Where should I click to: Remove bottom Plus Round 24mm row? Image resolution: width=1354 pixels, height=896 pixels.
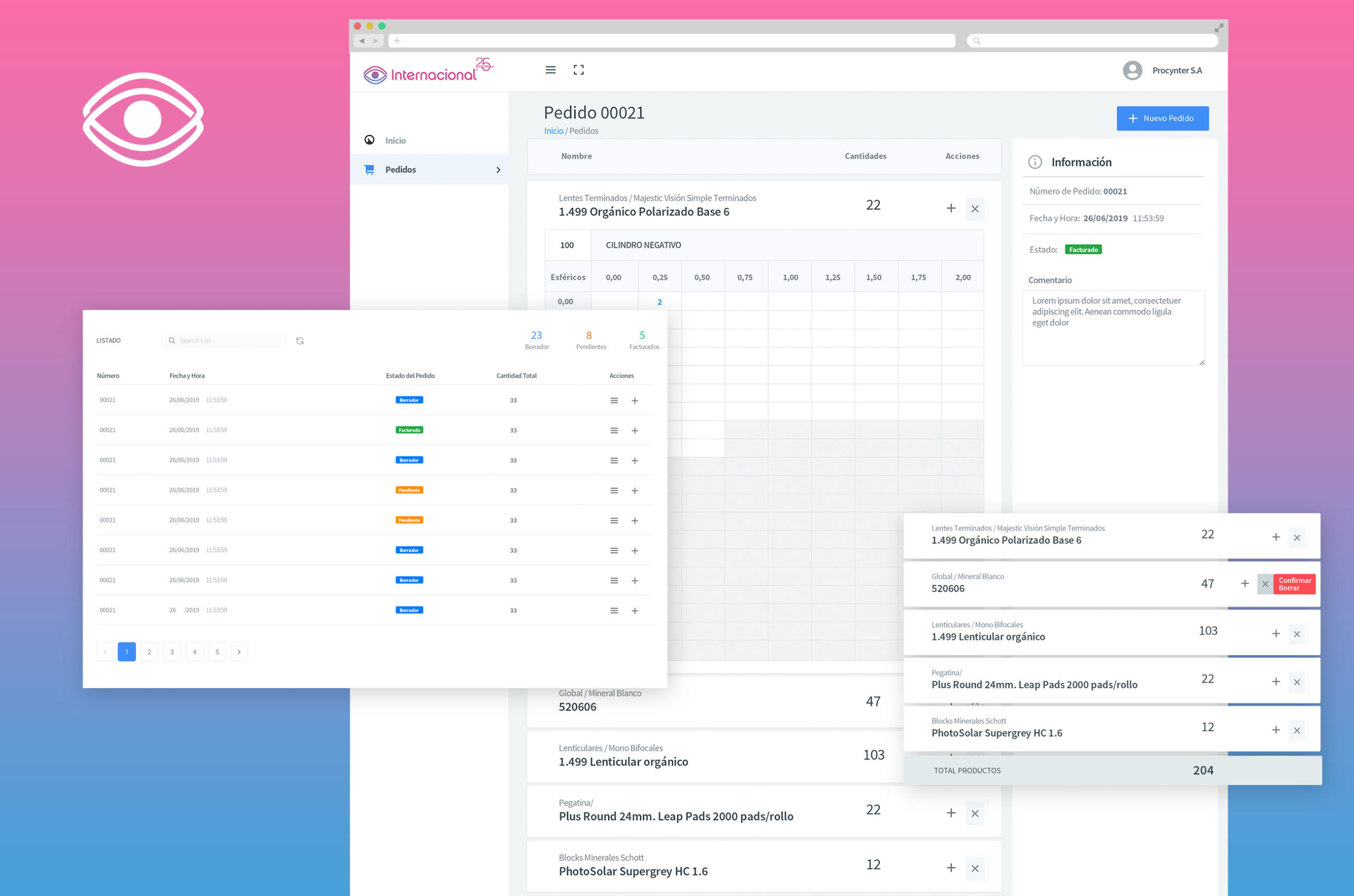(975, 813)
